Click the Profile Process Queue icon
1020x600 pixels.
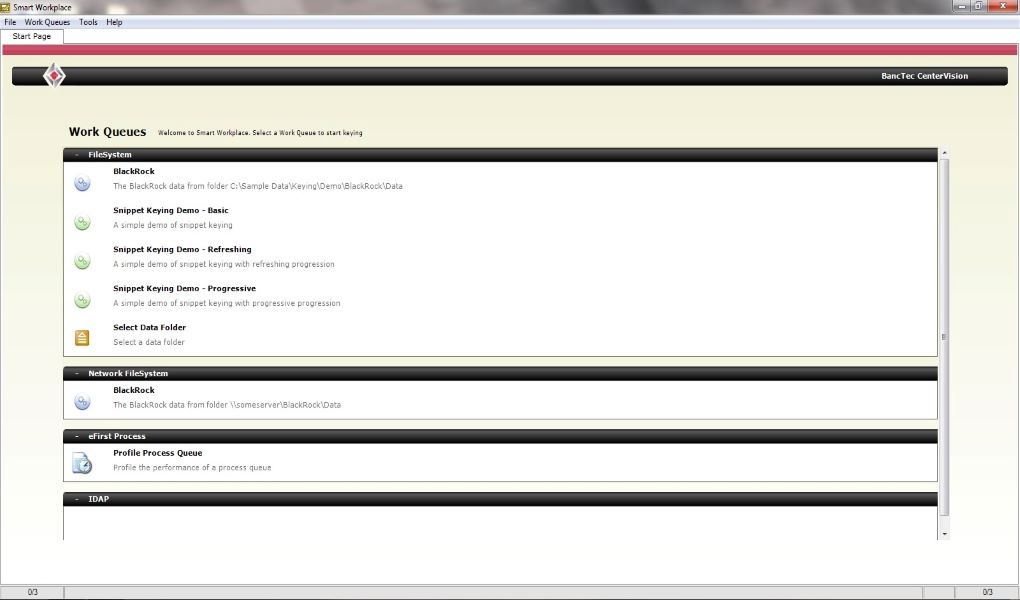pyautogui.click(x=82, y=463)
